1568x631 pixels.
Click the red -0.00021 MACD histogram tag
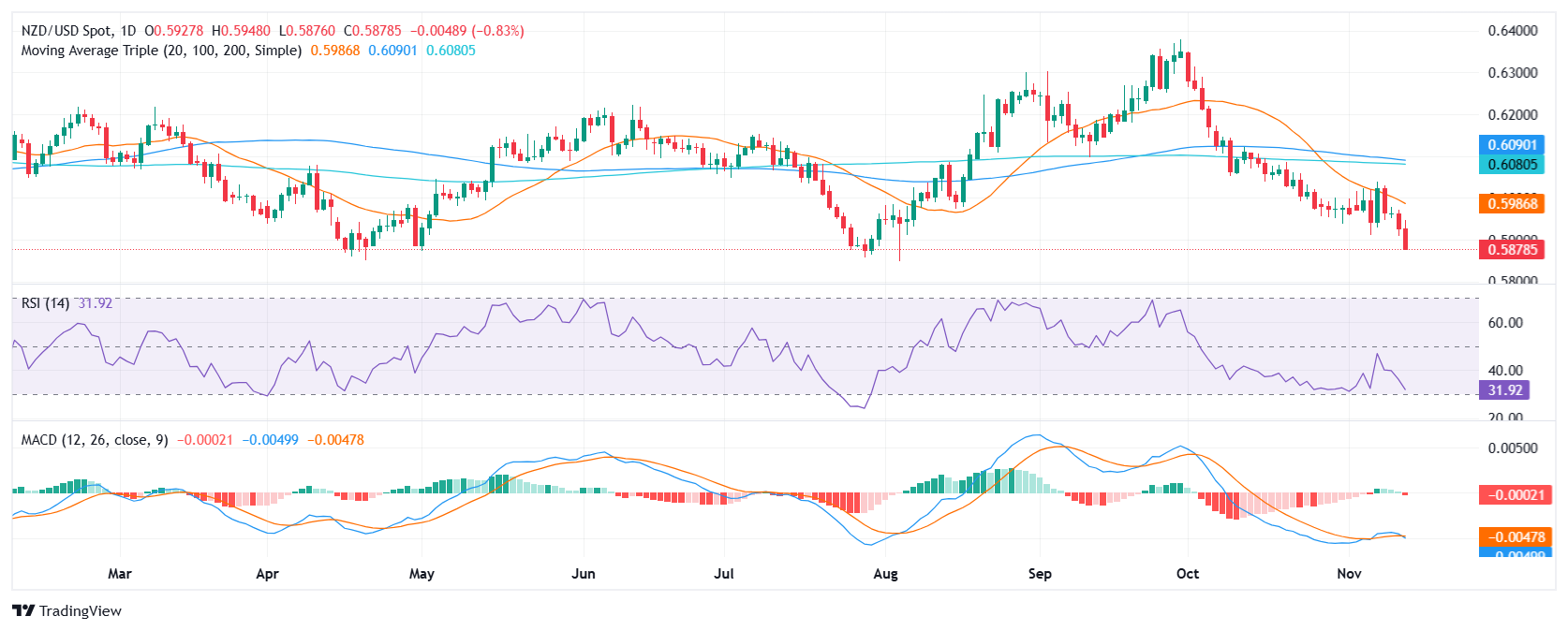1512,494
